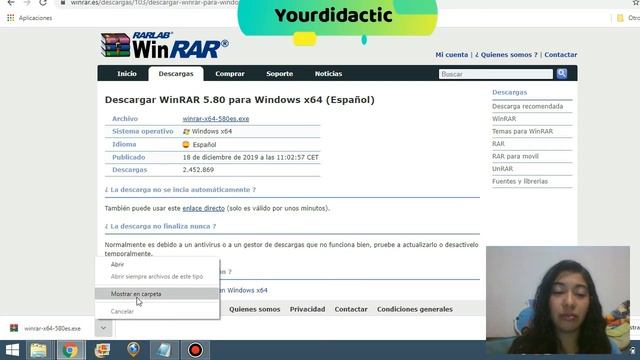Click the browser back arrow

[11, 3]
